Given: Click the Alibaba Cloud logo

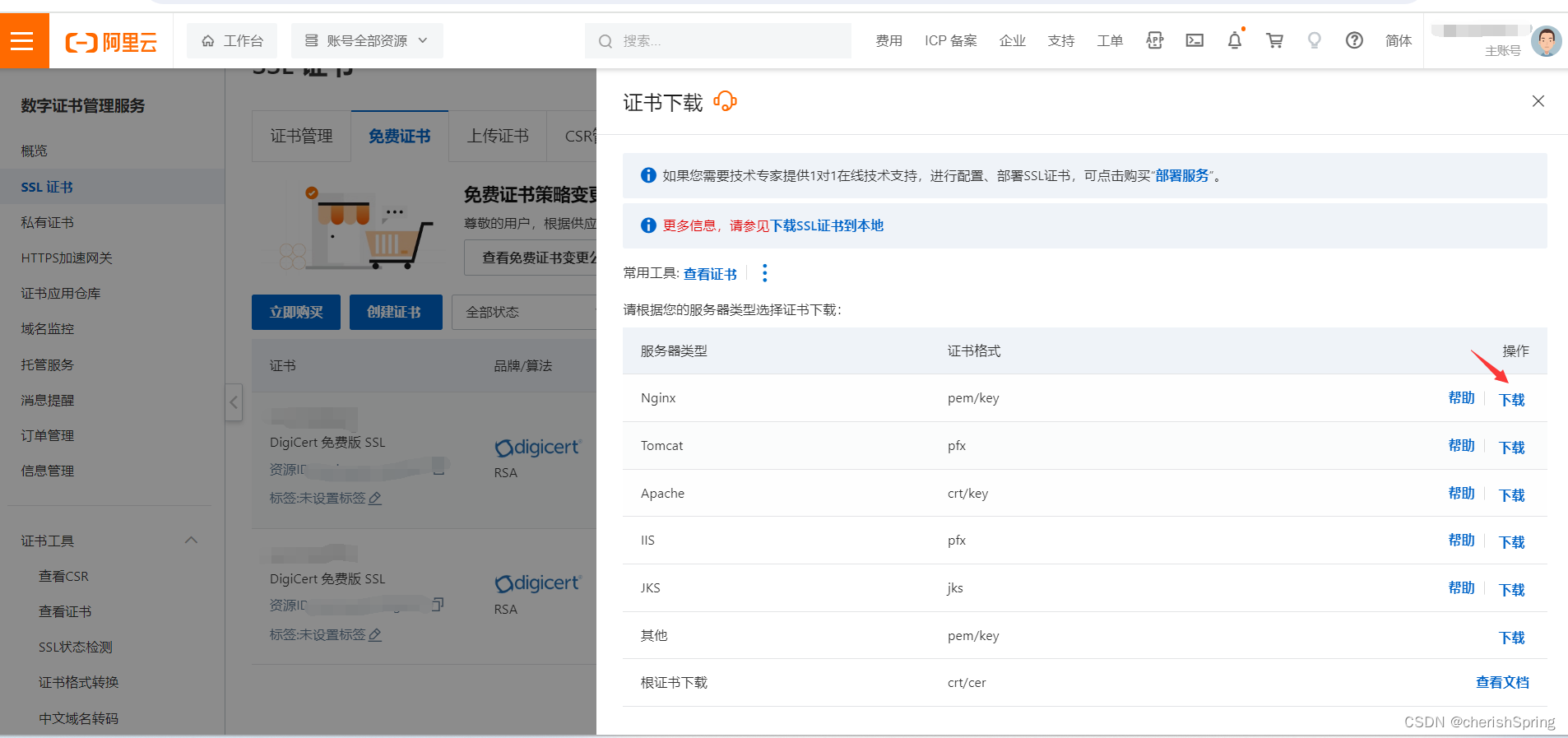Looking at the screenshot, I should 111,41.
